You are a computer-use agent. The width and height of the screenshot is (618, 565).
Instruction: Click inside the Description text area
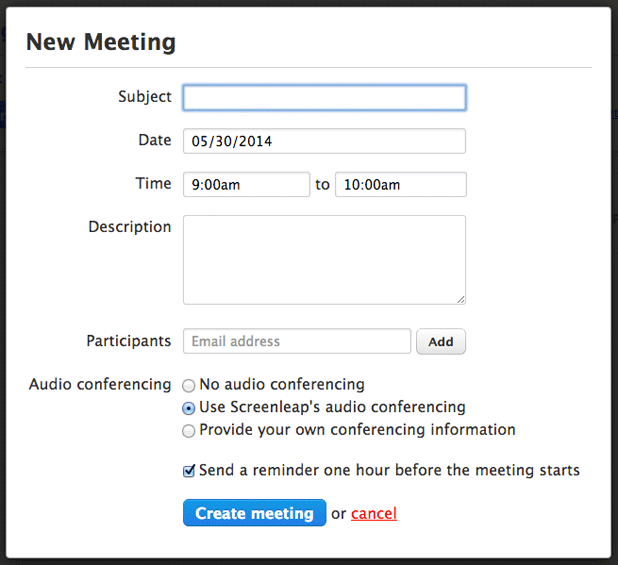point(324,259)
